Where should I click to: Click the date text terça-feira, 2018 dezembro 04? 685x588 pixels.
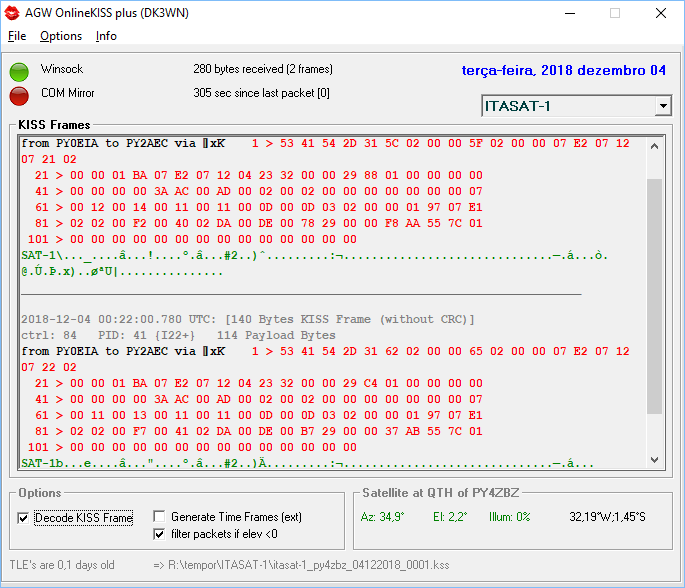(564, 70)
